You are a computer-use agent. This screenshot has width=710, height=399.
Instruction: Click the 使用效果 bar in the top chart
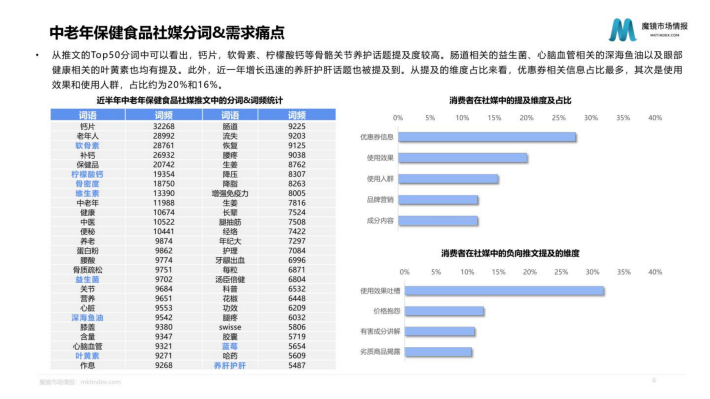(463, 158)
